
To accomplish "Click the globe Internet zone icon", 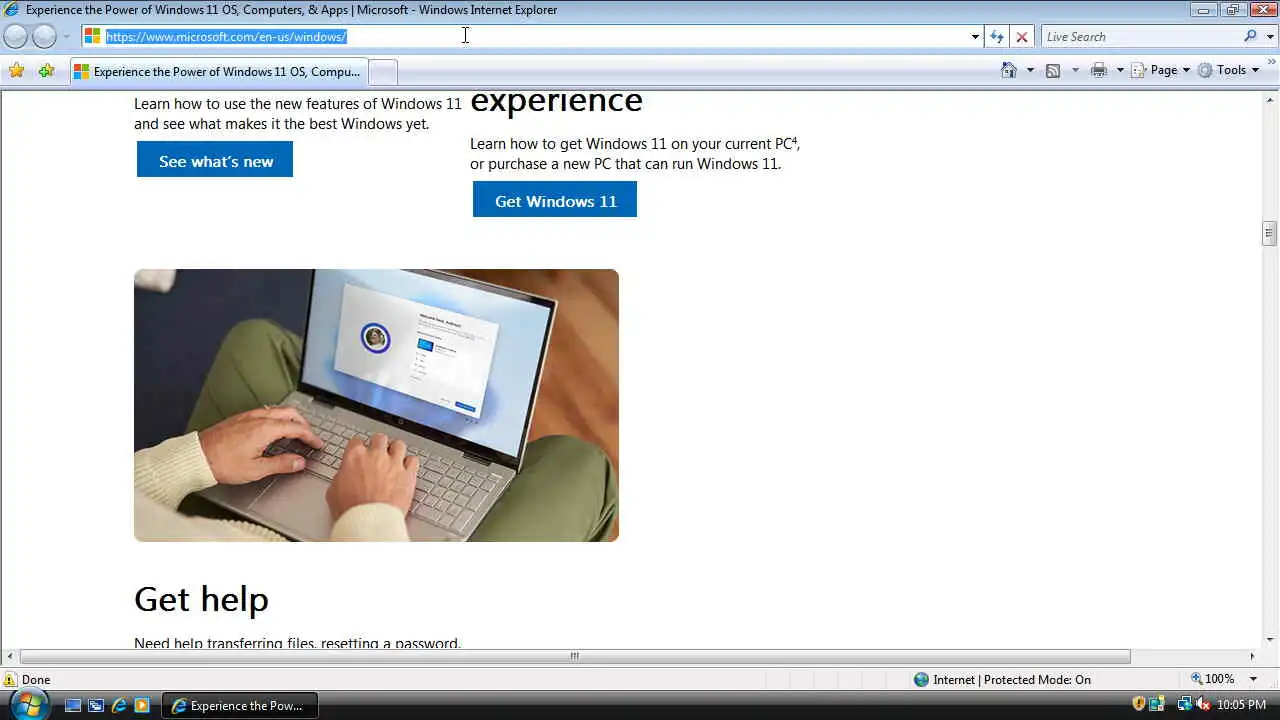I will tap(921, 679).
